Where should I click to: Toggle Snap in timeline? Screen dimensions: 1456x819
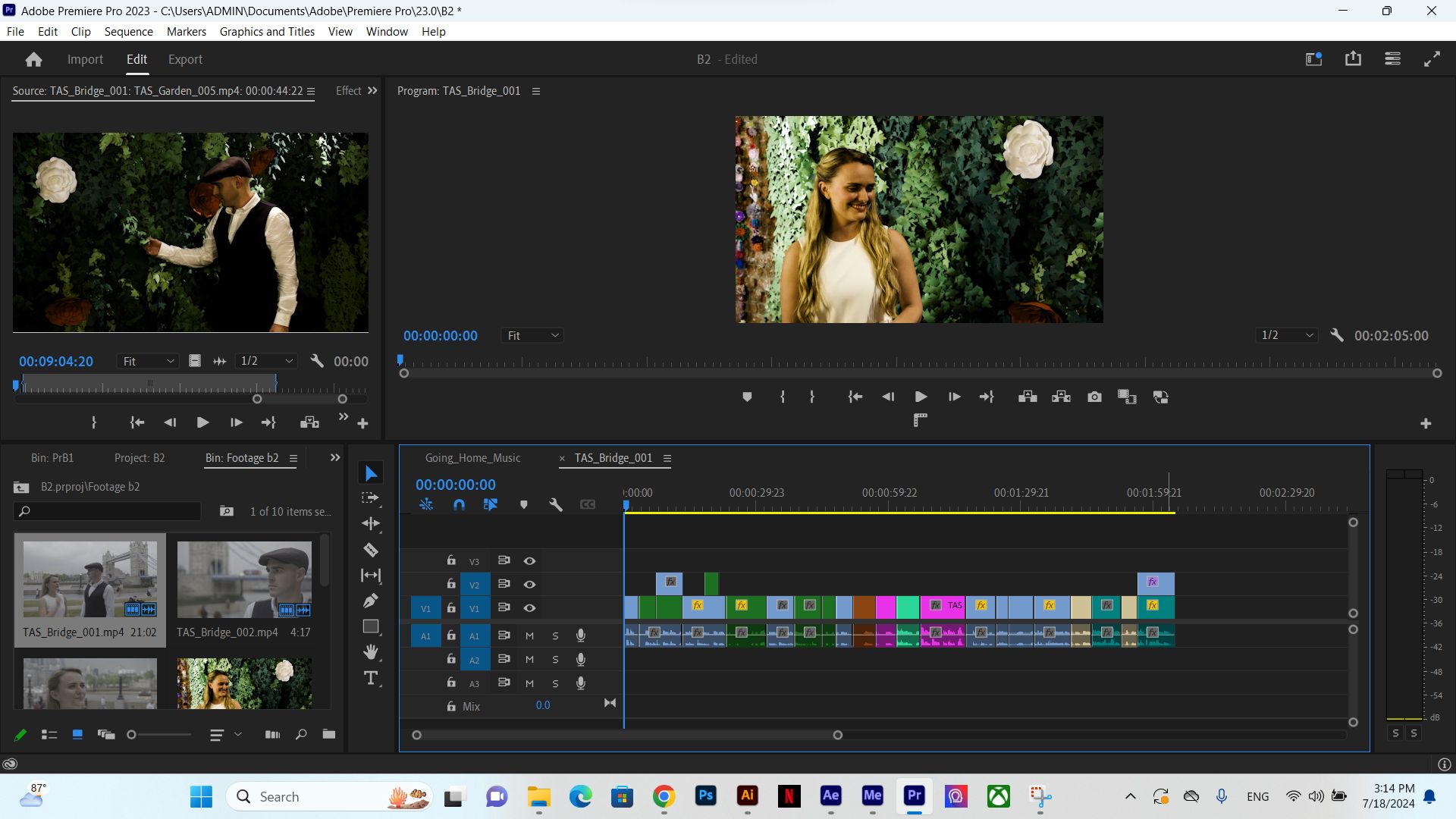(x=459, y=504)
